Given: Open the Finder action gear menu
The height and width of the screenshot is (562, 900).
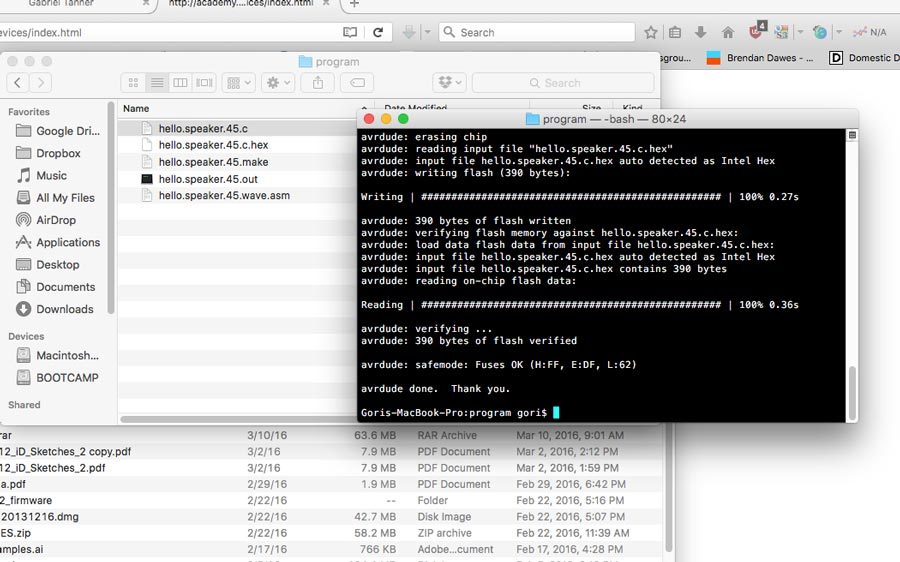Looking at the screenshot, I should [278, 83].
